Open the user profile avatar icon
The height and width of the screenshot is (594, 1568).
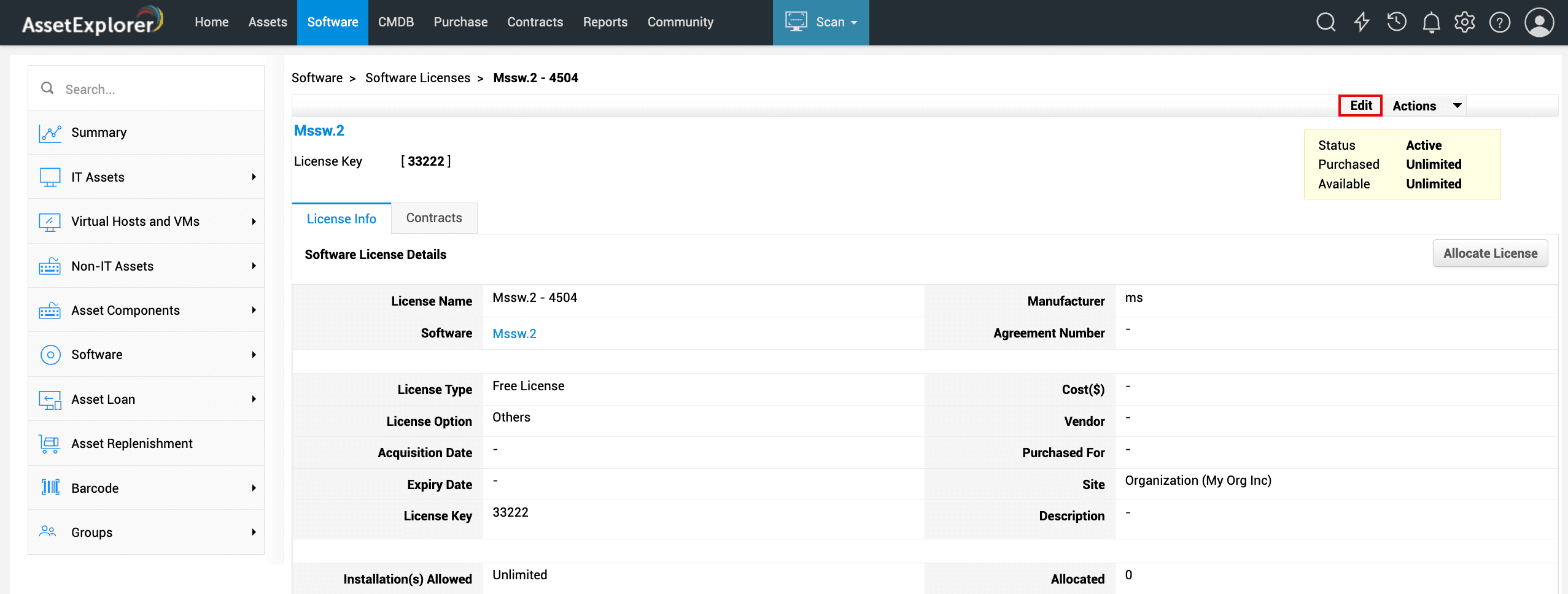1539,23
